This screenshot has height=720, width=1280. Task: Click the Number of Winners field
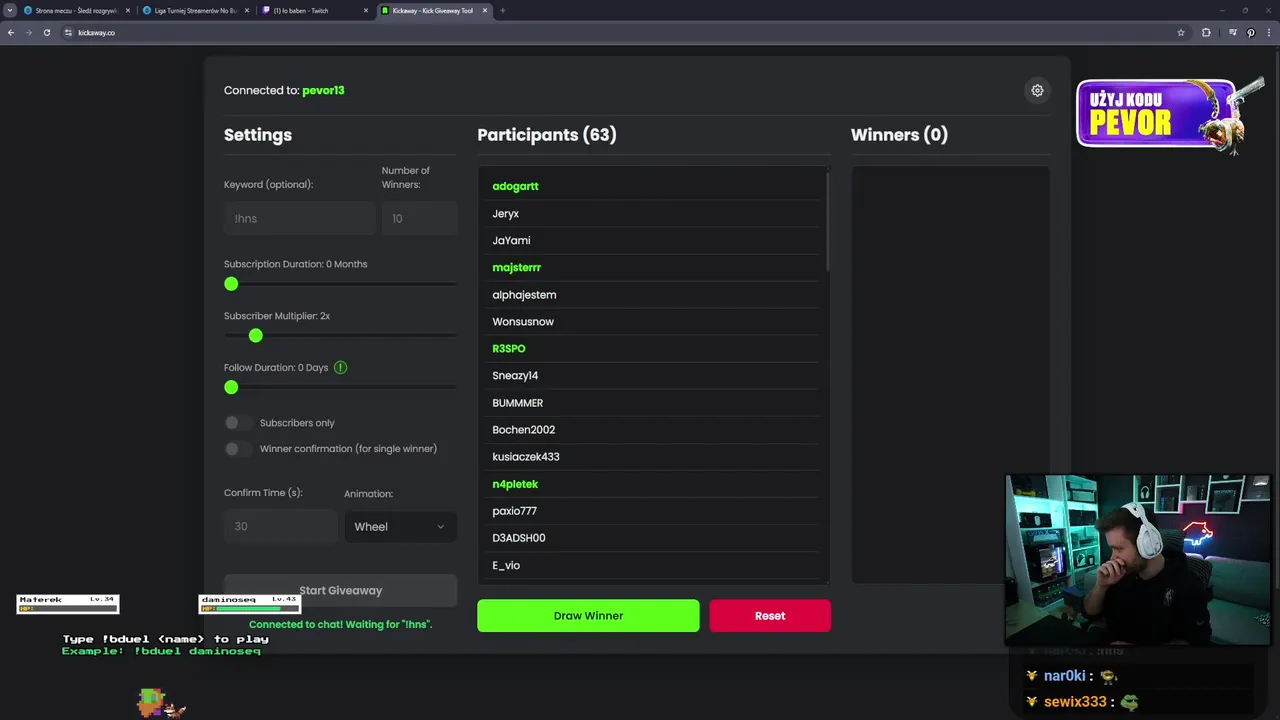(x=419, y=218)
